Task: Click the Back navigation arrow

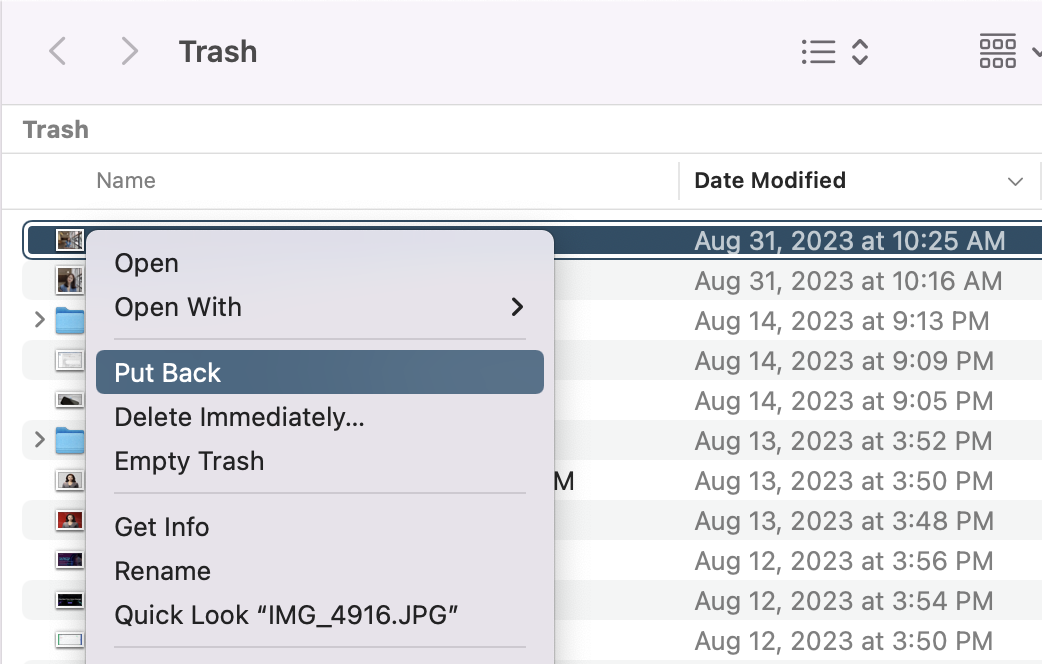Action: (x=58, y=51)
